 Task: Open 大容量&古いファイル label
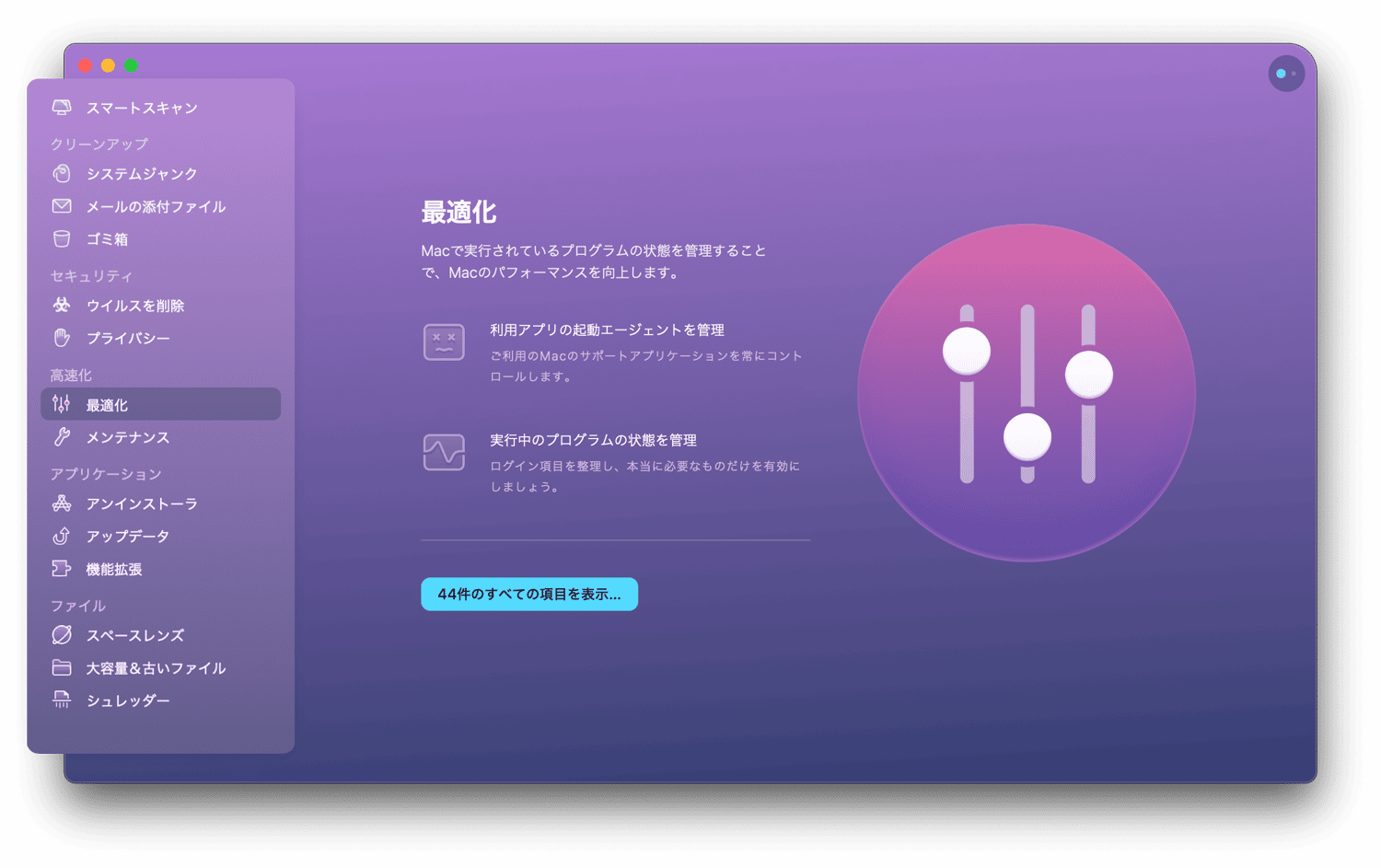(156, 667)
